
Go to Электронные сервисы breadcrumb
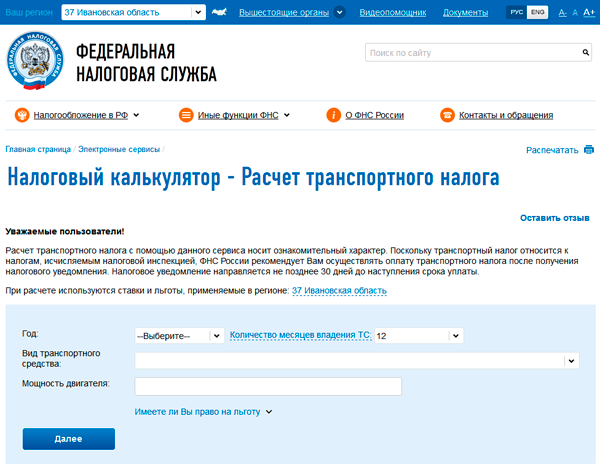[x=119, y=149]
